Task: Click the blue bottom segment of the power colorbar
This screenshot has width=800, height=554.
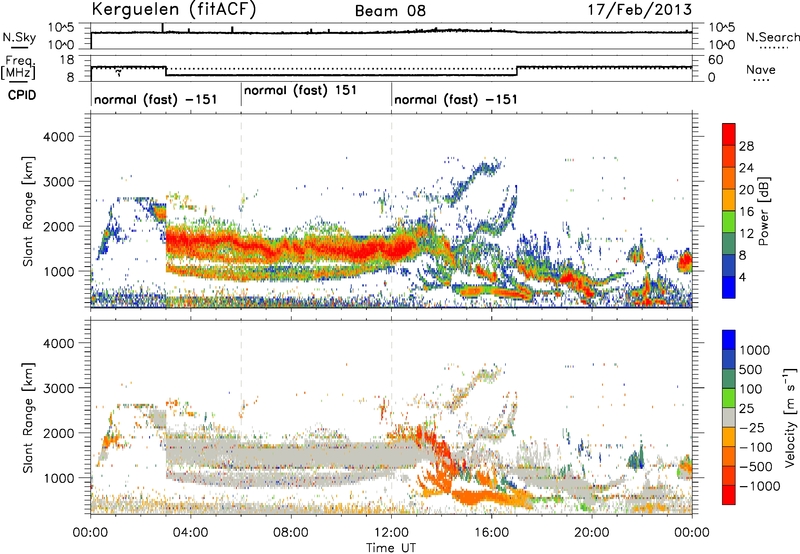Action: (x=729, y=287)
